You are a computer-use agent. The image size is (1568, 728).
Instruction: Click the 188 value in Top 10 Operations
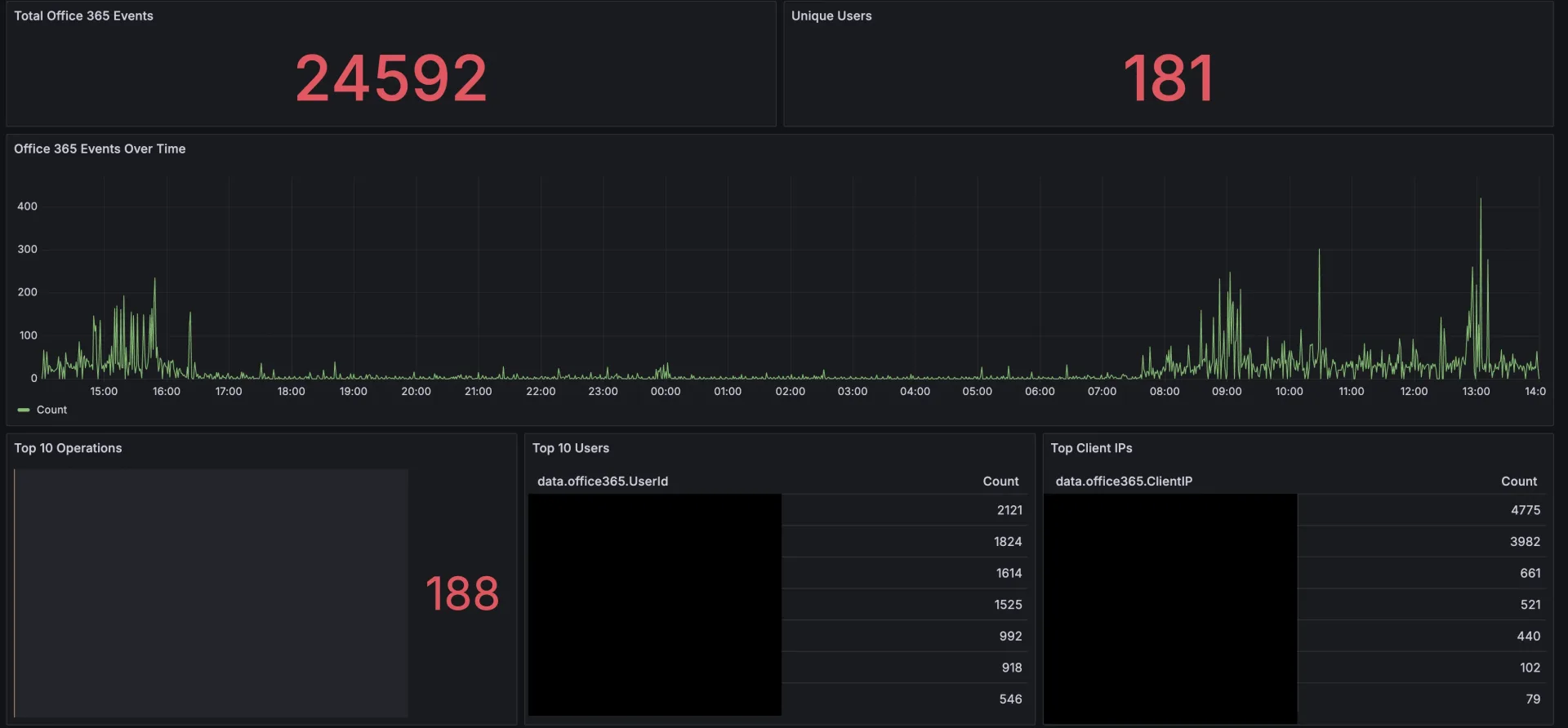(462, 593)
